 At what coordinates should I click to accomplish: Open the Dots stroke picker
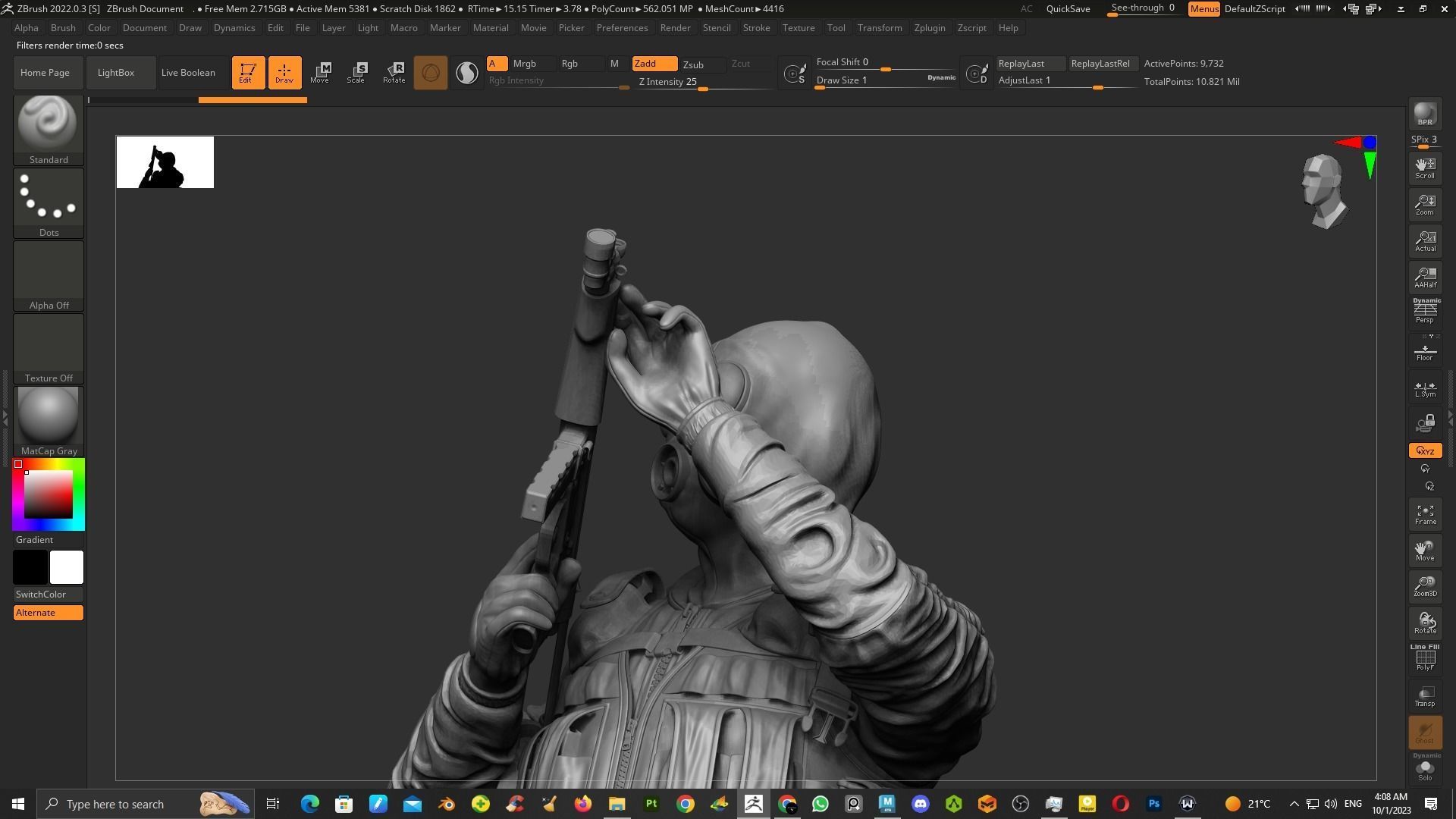pyautogui.click(x=48, y=202)
